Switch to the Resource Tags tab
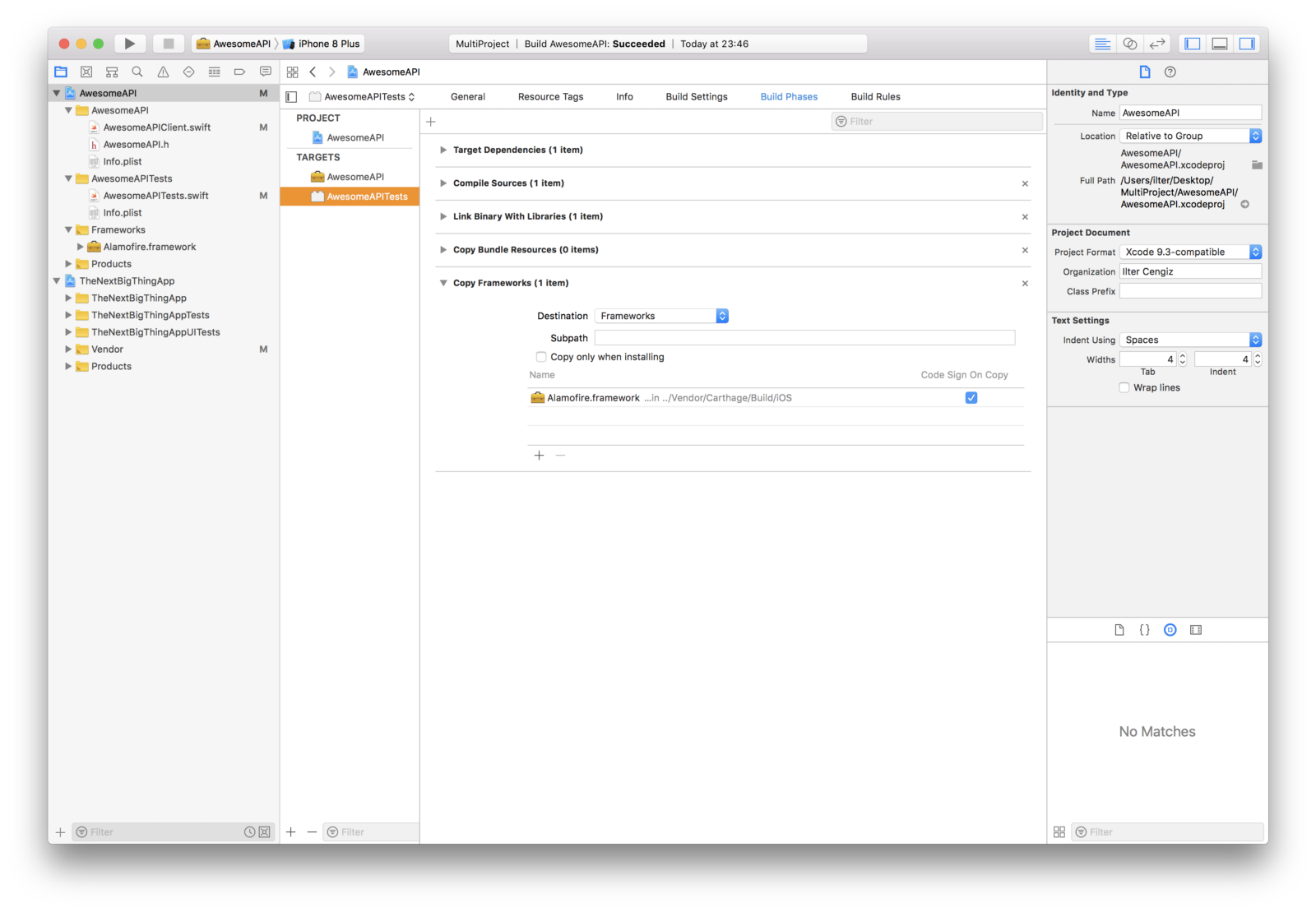The width and height of the screenshot is (1316, 912). click(x=551, y=97)
